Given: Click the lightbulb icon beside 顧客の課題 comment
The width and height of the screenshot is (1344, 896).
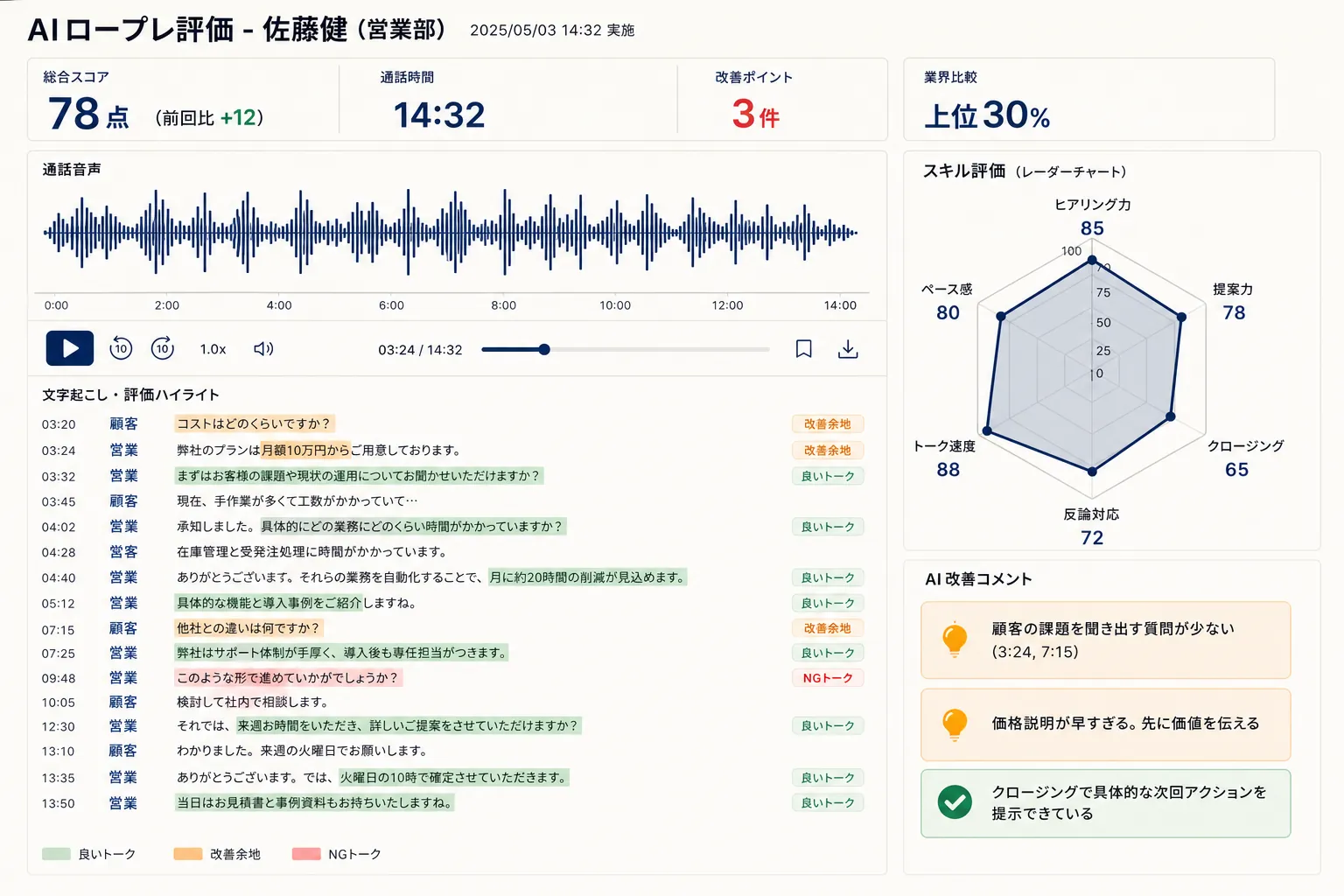Looking at the screenshot, I should point(955,640).
